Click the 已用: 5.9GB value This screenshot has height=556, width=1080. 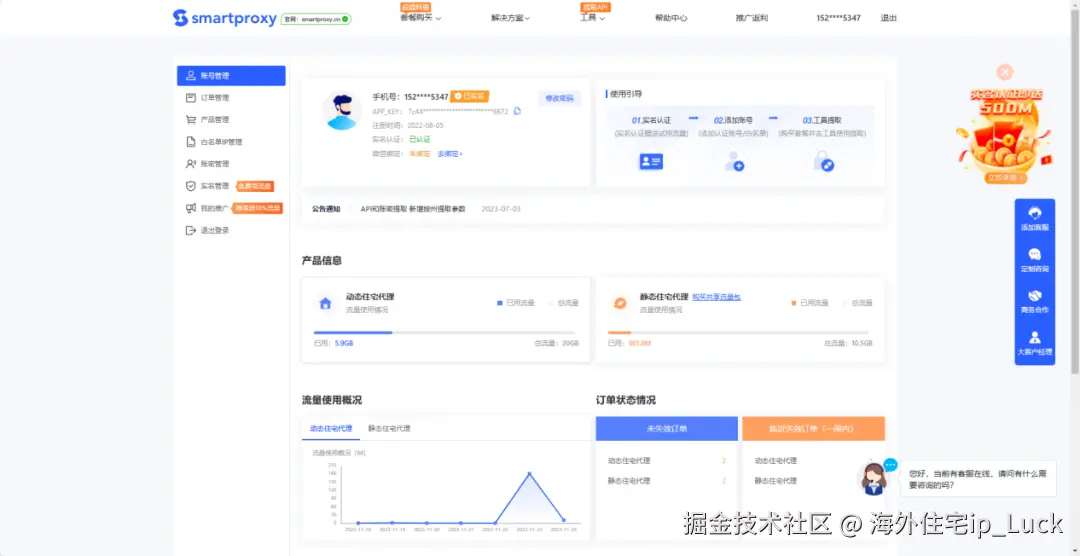pyautogui.click(x=333, y=343)
